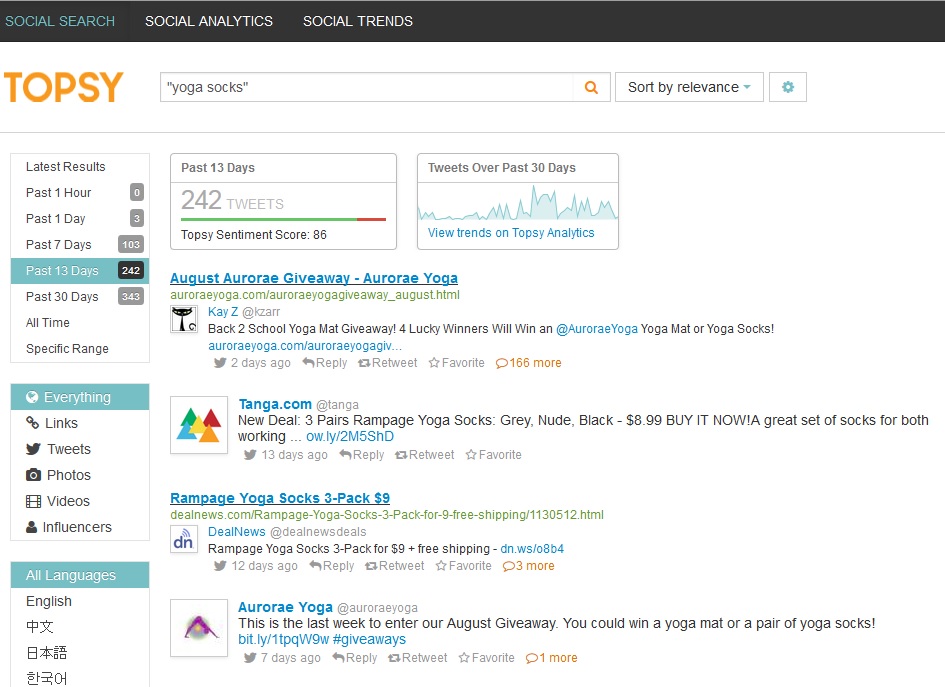Click into the "yoga socks" search field
The image size is (945, 687).
coord(368,87)
